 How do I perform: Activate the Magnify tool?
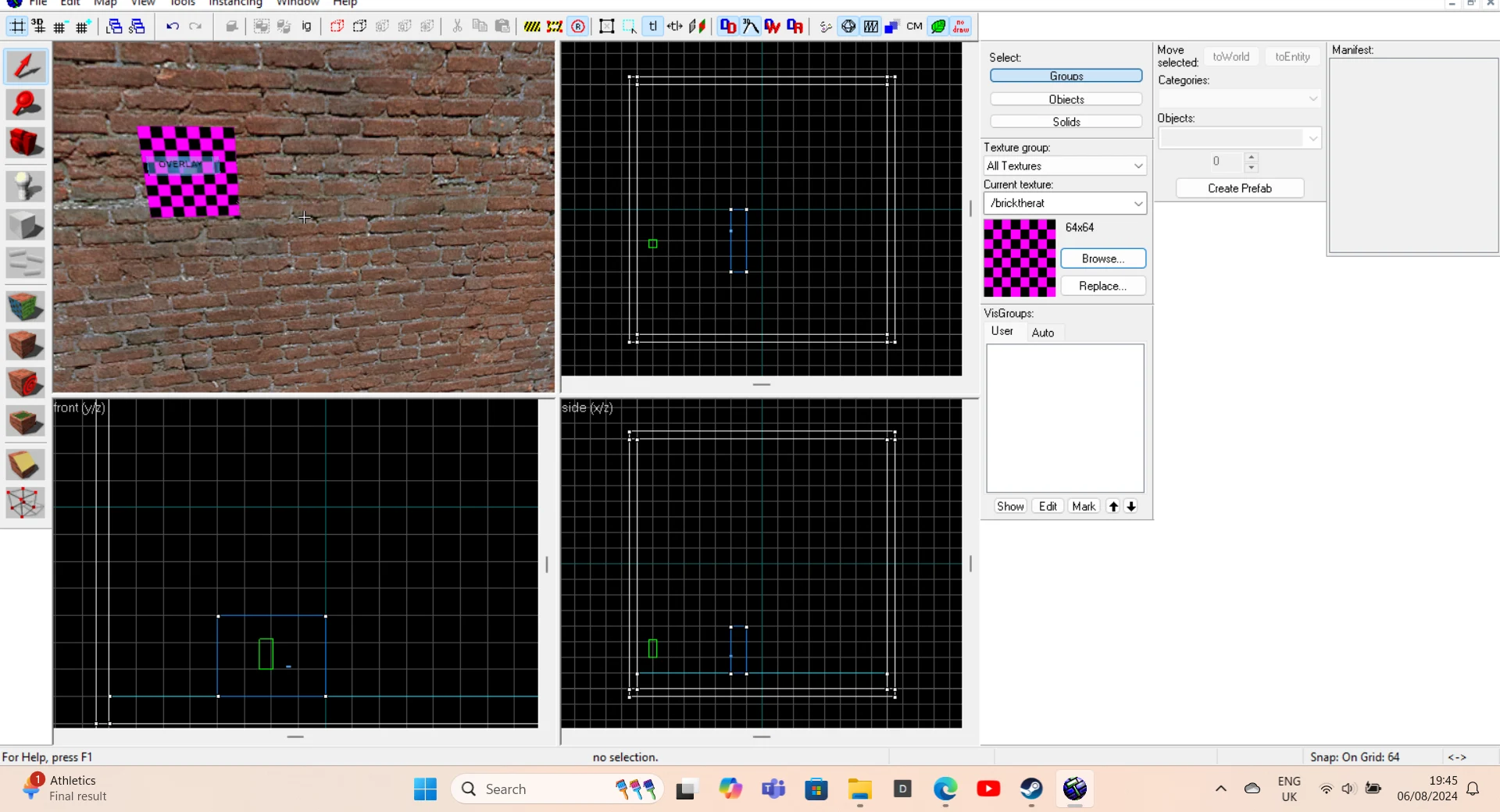point(25,105)
